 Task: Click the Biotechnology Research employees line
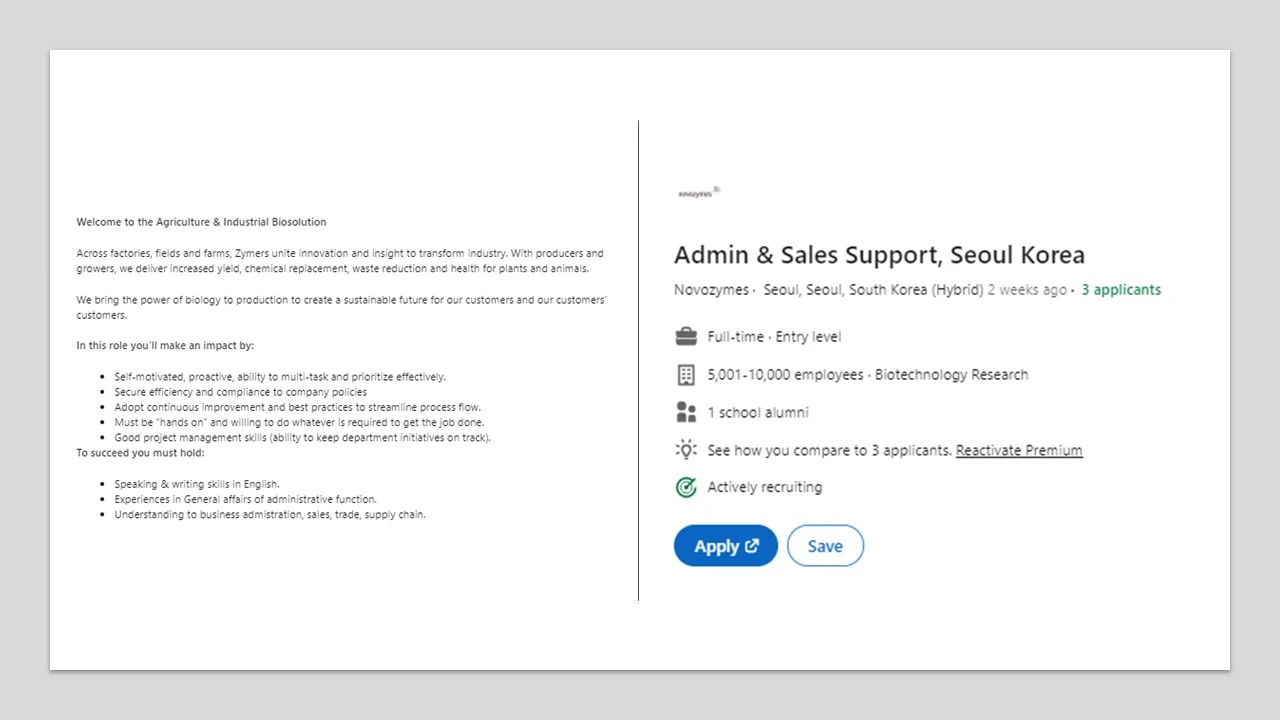pos(867,375)
